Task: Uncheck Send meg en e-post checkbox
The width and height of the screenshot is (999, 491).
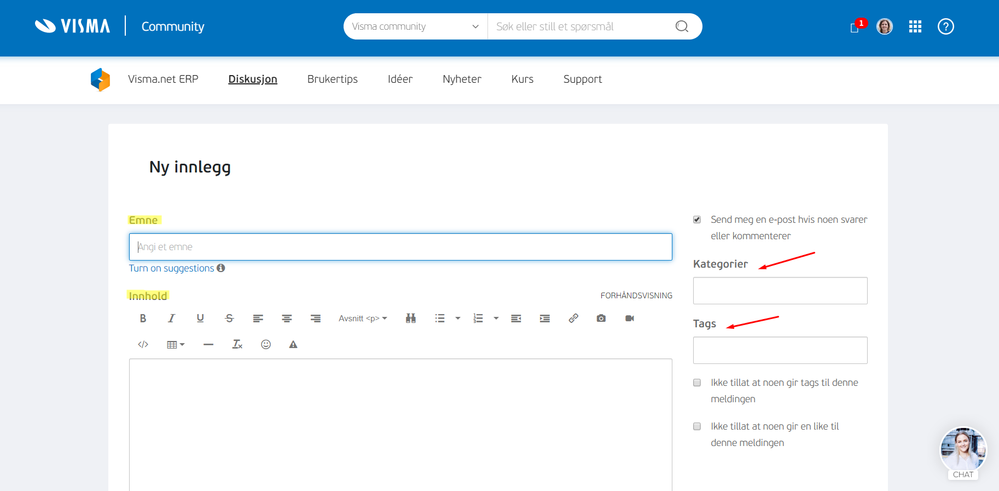Action: click(x=697, y=220)
